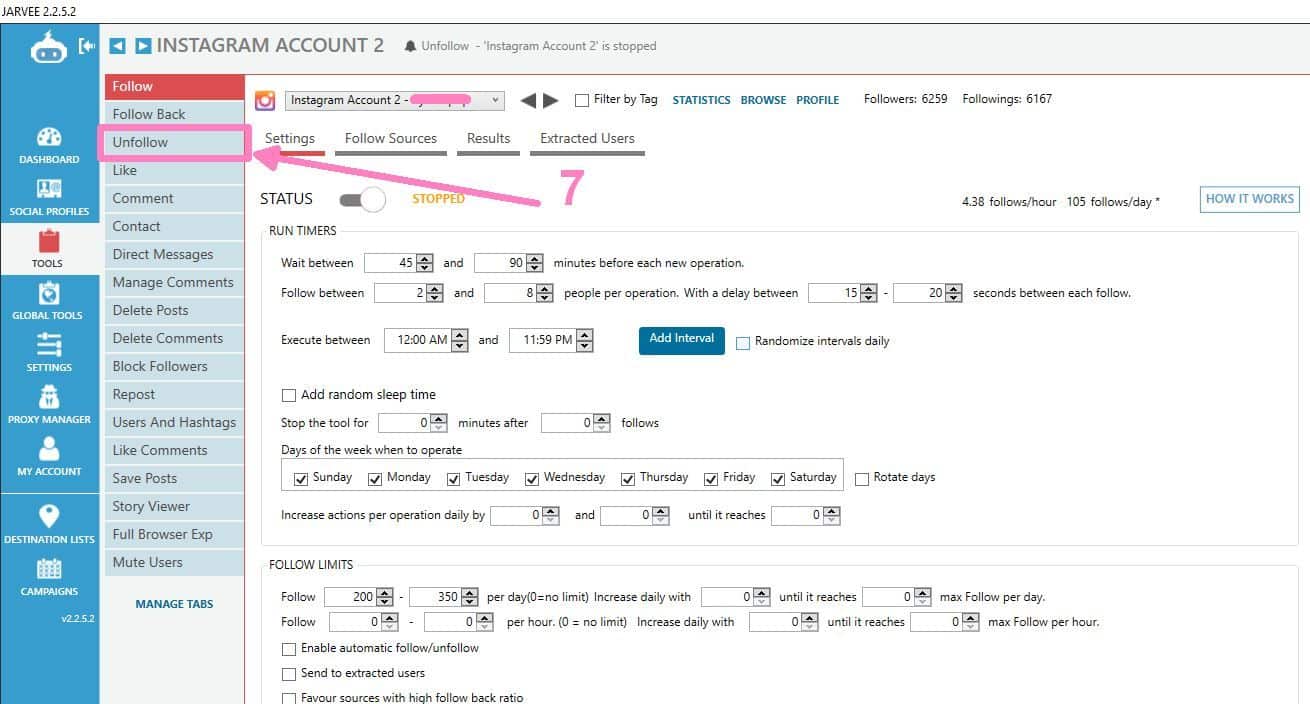Select Follow in the tools list
1310x704 pixels.
(x=175, y=87)
